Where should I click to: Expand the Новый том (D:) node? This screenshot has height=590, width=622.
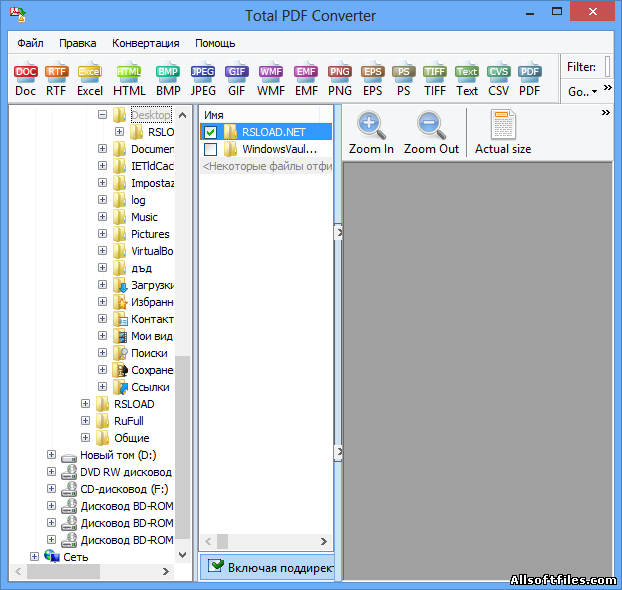point(51,455)
